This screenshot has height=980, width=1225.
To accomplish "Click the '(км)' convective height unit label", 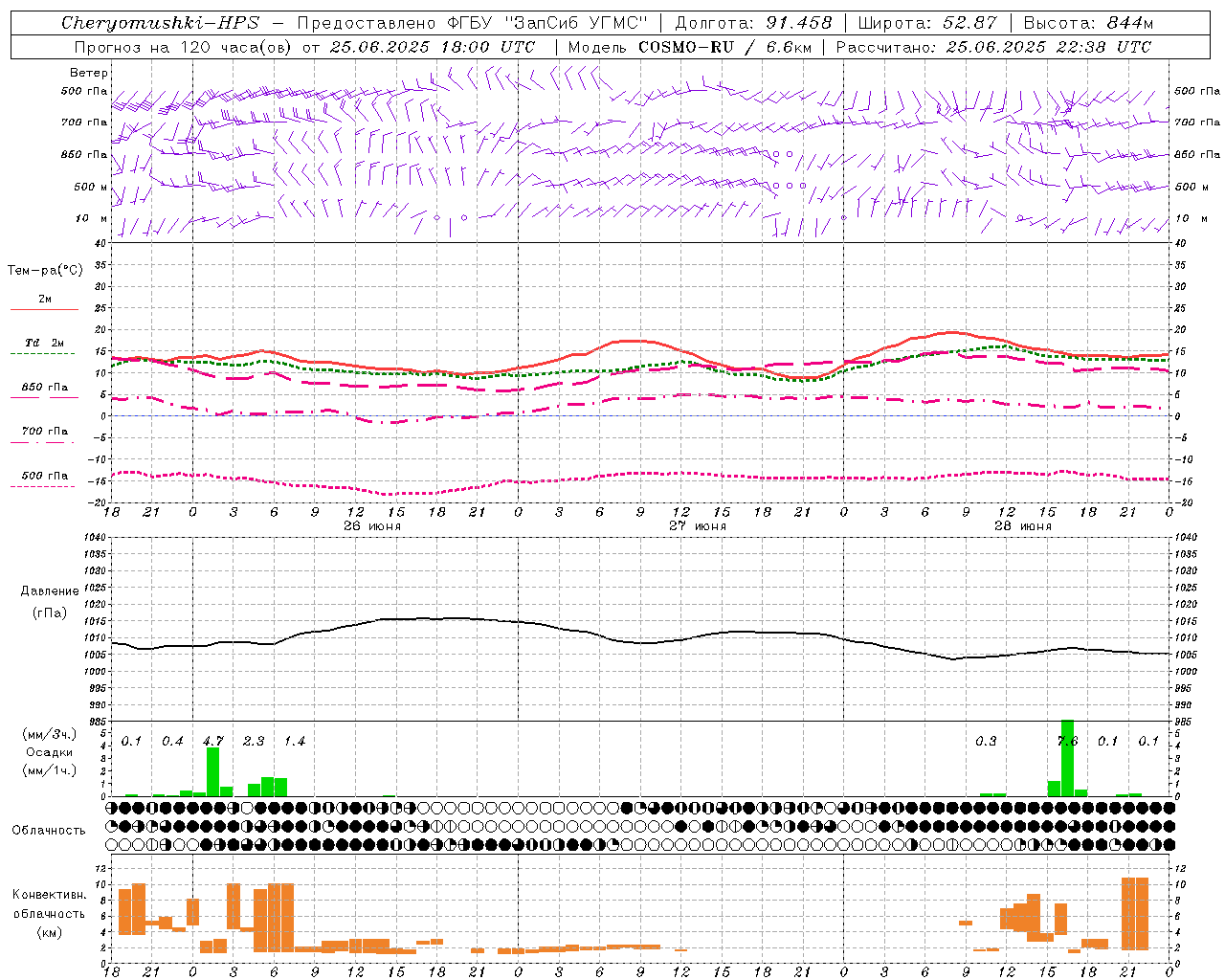I will [49, 932].
